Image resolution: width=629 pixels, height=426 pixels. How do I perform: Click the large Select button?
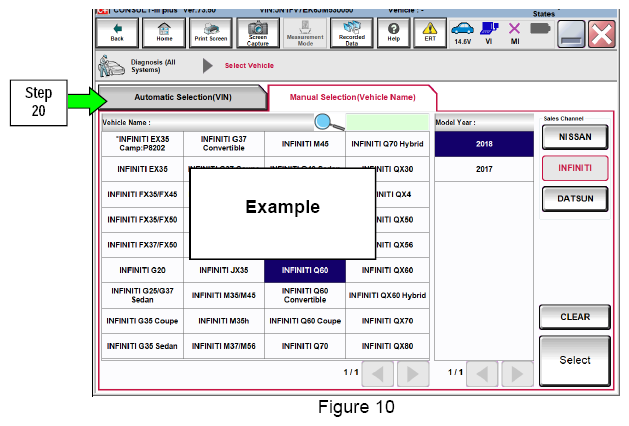pos(575,360)
